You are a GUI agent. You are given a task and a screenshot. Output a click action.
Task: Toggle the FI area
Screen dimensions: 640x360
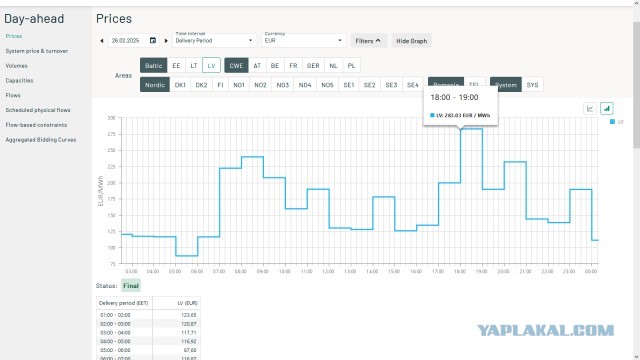220,84
